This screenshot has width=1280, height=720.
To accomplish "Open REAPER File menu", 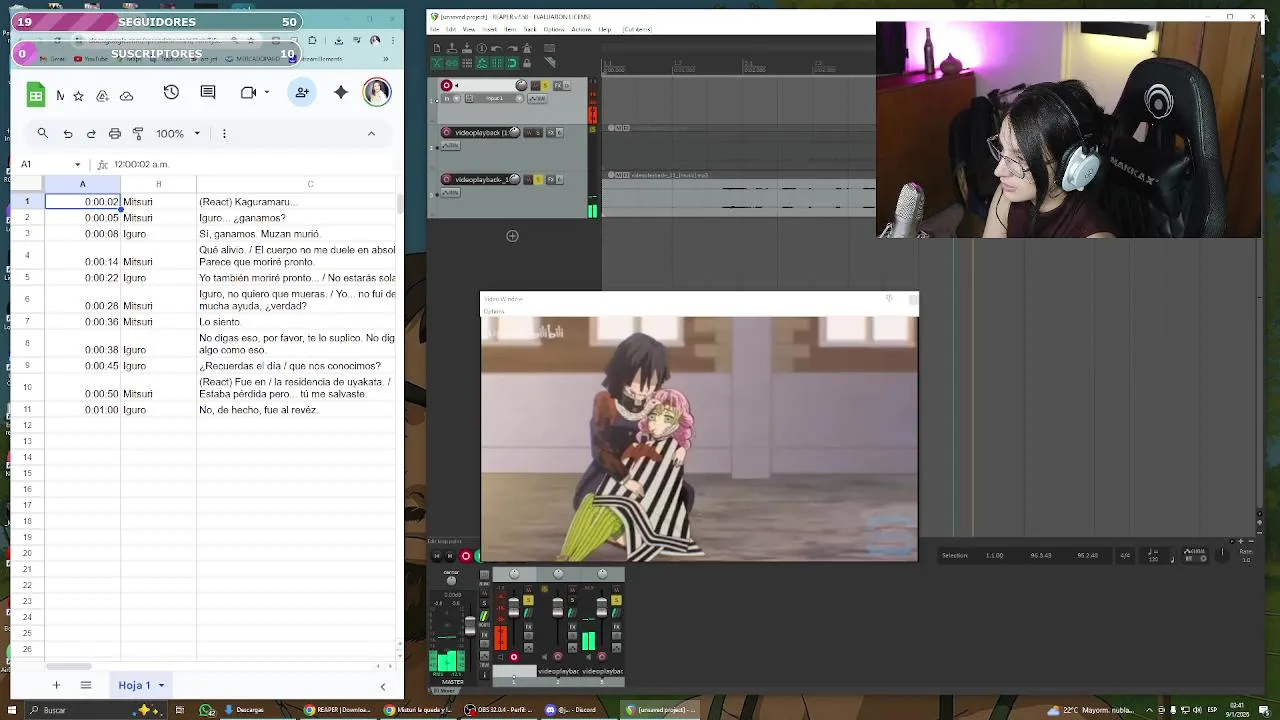I will [436, 29].
